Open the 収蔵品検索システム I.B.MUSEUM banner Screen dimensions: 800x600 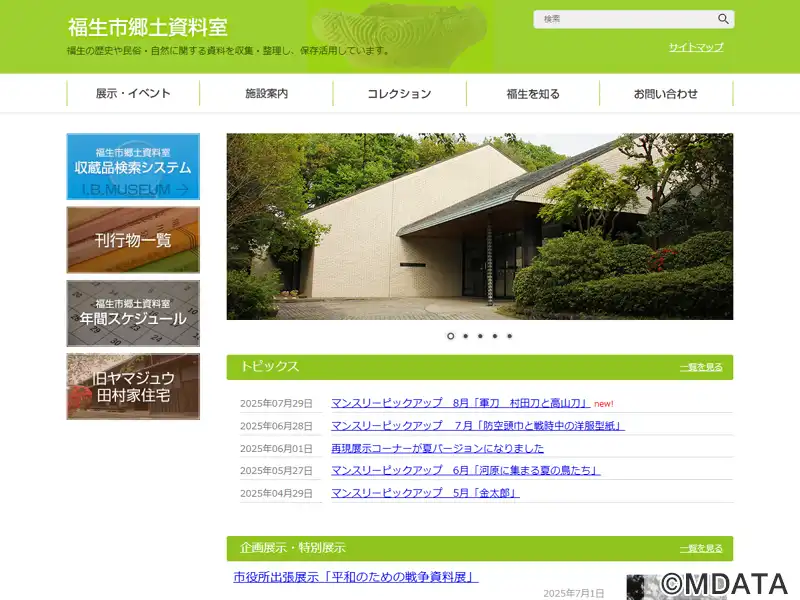[x=133, y=166]
